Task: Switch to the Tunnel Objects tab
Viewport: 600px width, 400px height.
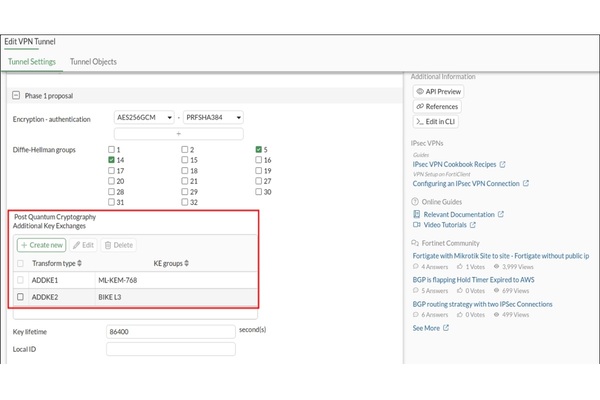Action: click(93, 62)
